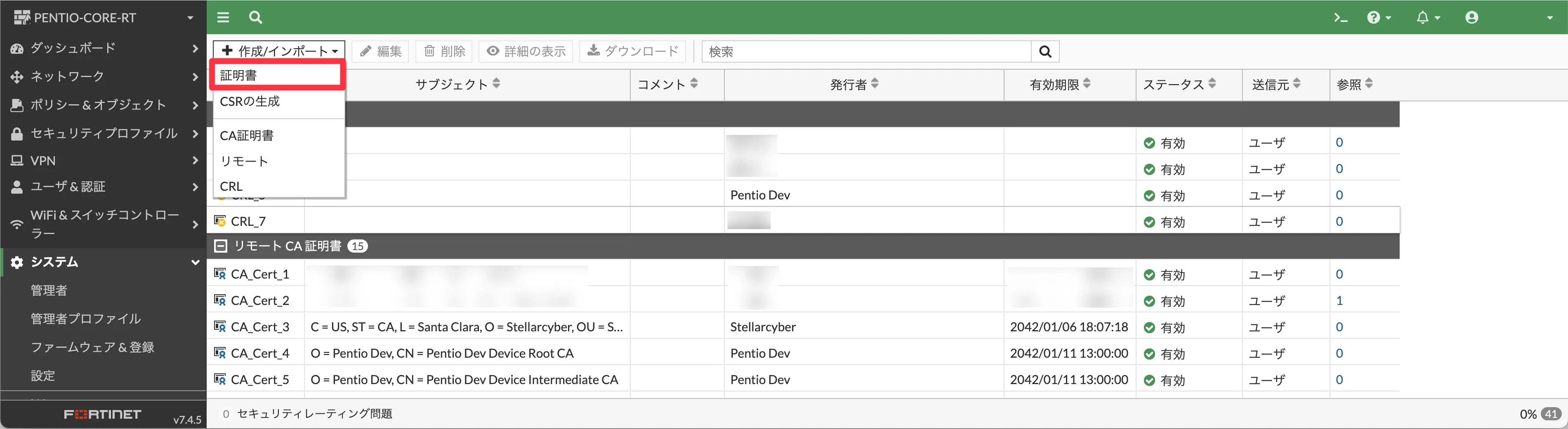
Task: Click the ダウンロード button
Action: pyautogui.click(x=632, y=51)
